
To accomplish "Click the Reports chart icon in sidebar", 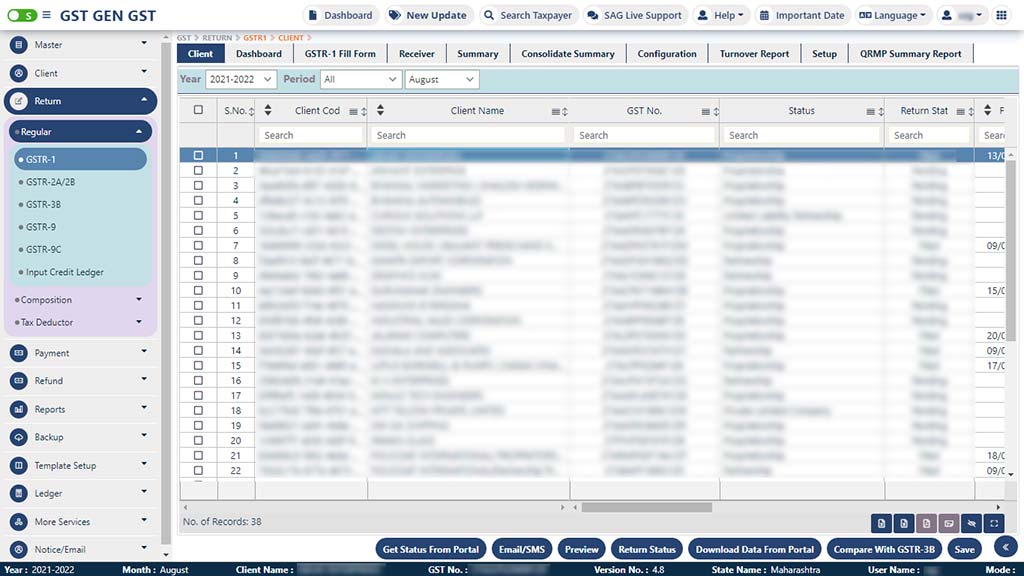I will [19, 409].
